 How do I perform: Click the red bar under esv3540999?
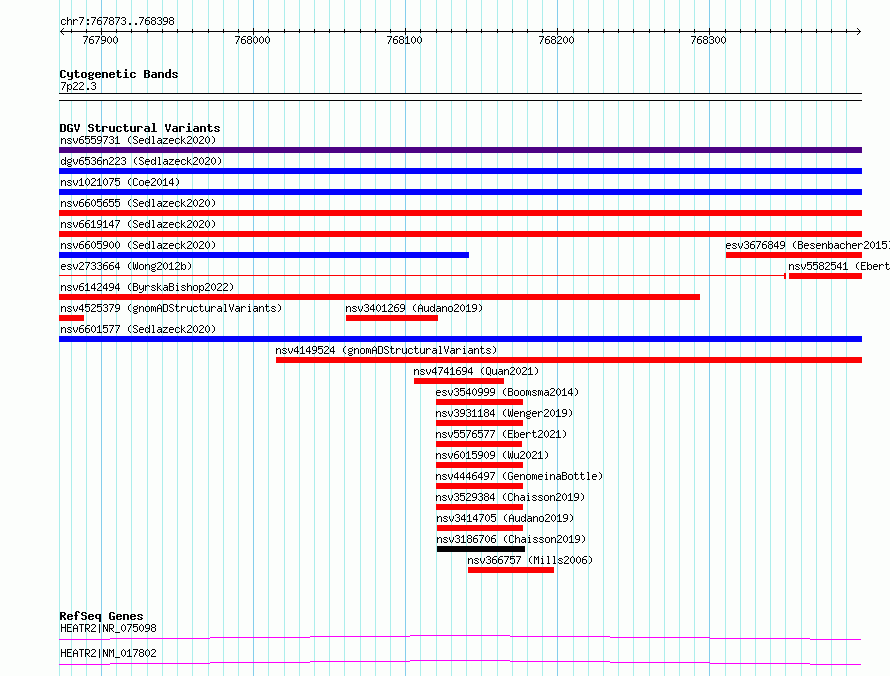479,402
